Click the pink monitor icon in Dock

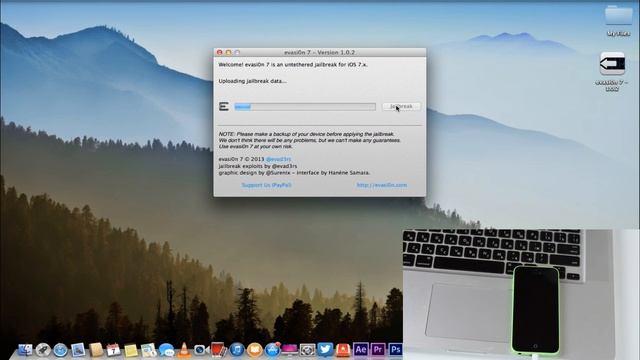[x=290, y=350]
